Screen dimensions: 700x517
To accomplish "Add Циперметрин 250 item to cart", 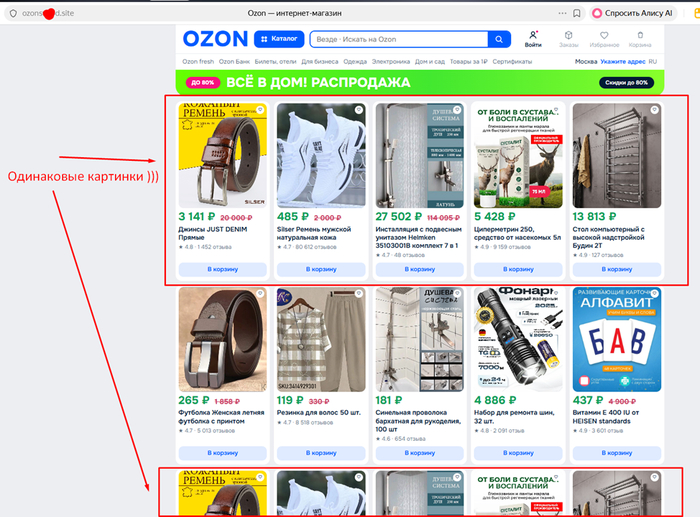I will pyautogui.click(x=518, y=269).
